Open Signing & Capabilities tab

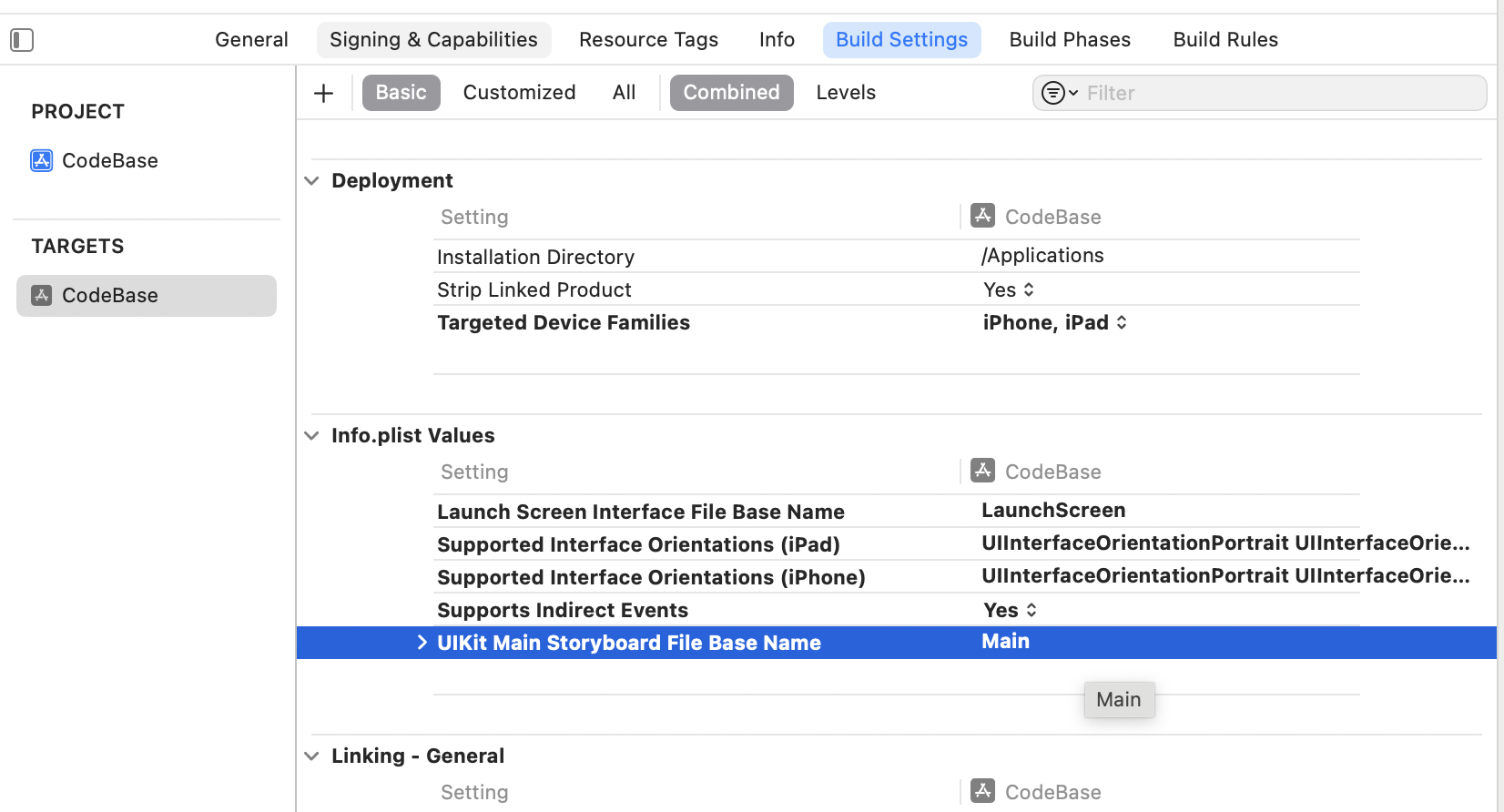coord(433,40)
